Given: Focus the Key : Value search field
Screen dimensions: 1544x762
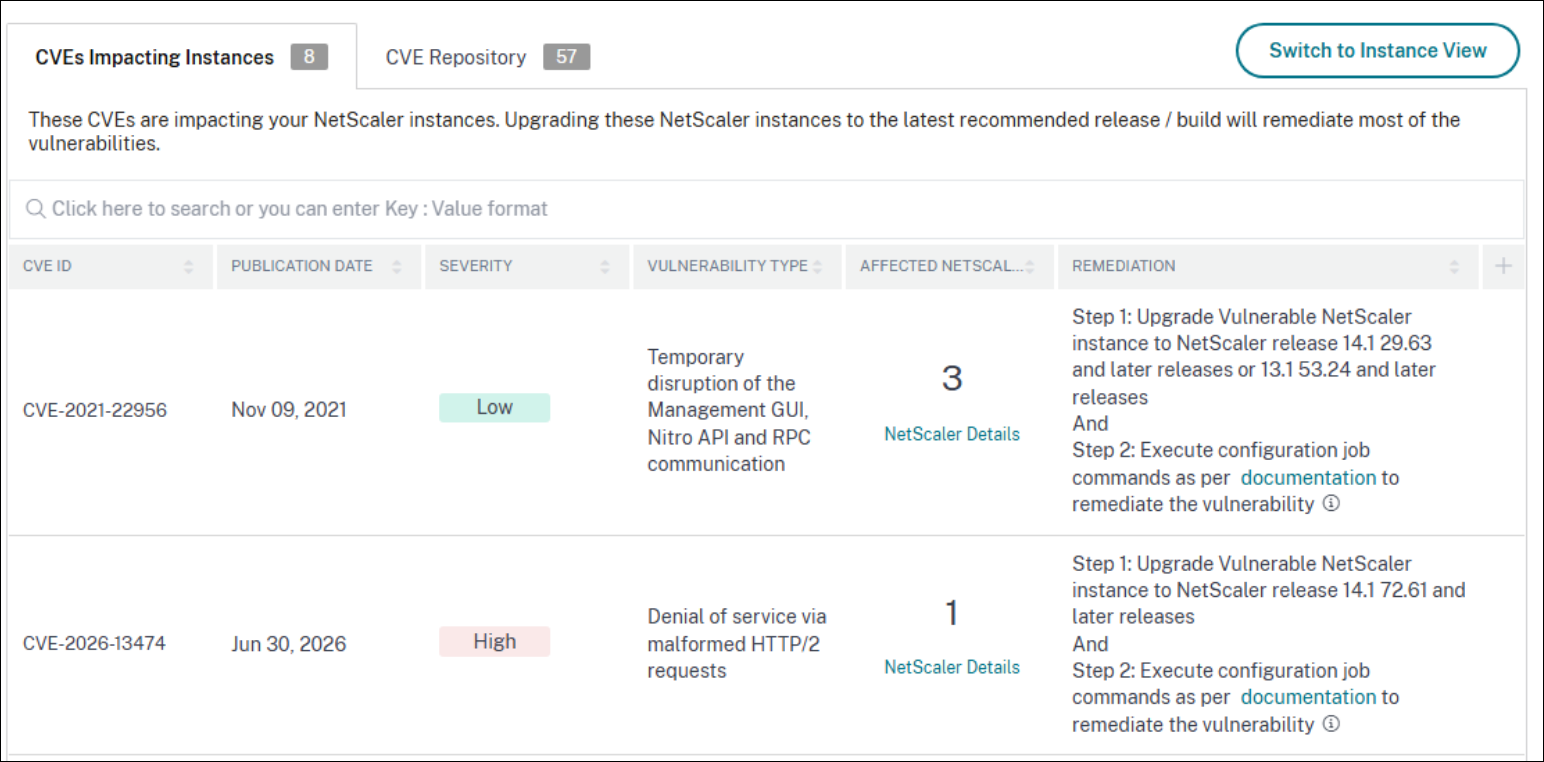Looking at the screenshot, I should (767, 209).
